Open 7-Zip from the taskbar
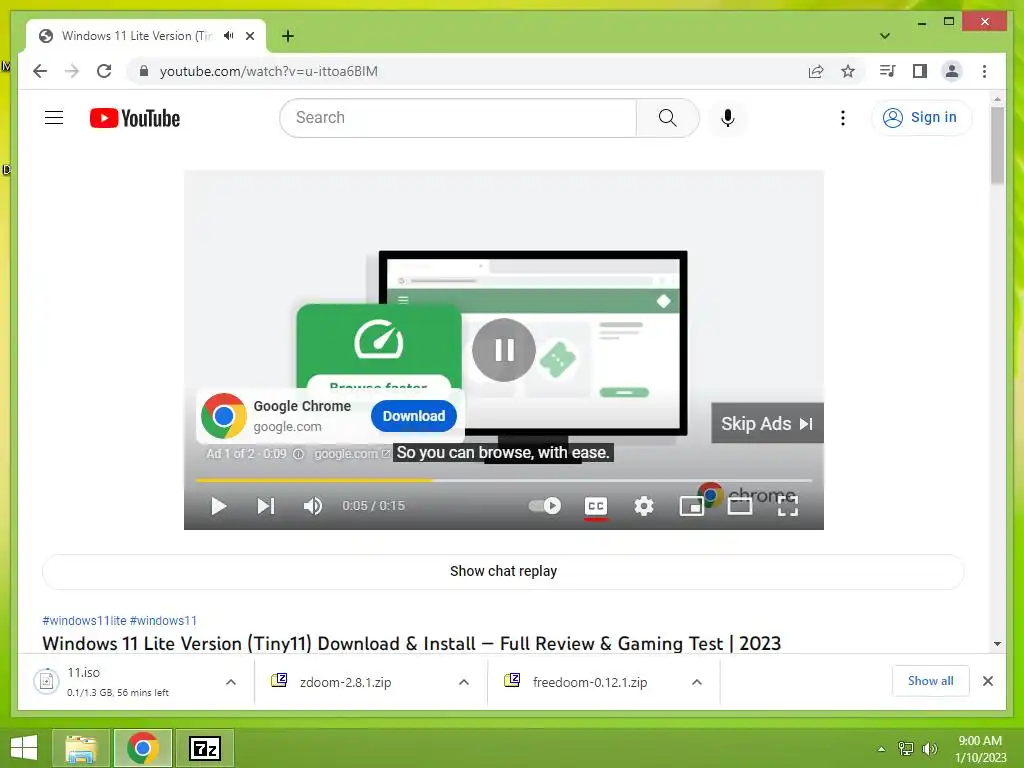The image size is (1024, 768). pyautogui.click(x=204, y=748)
